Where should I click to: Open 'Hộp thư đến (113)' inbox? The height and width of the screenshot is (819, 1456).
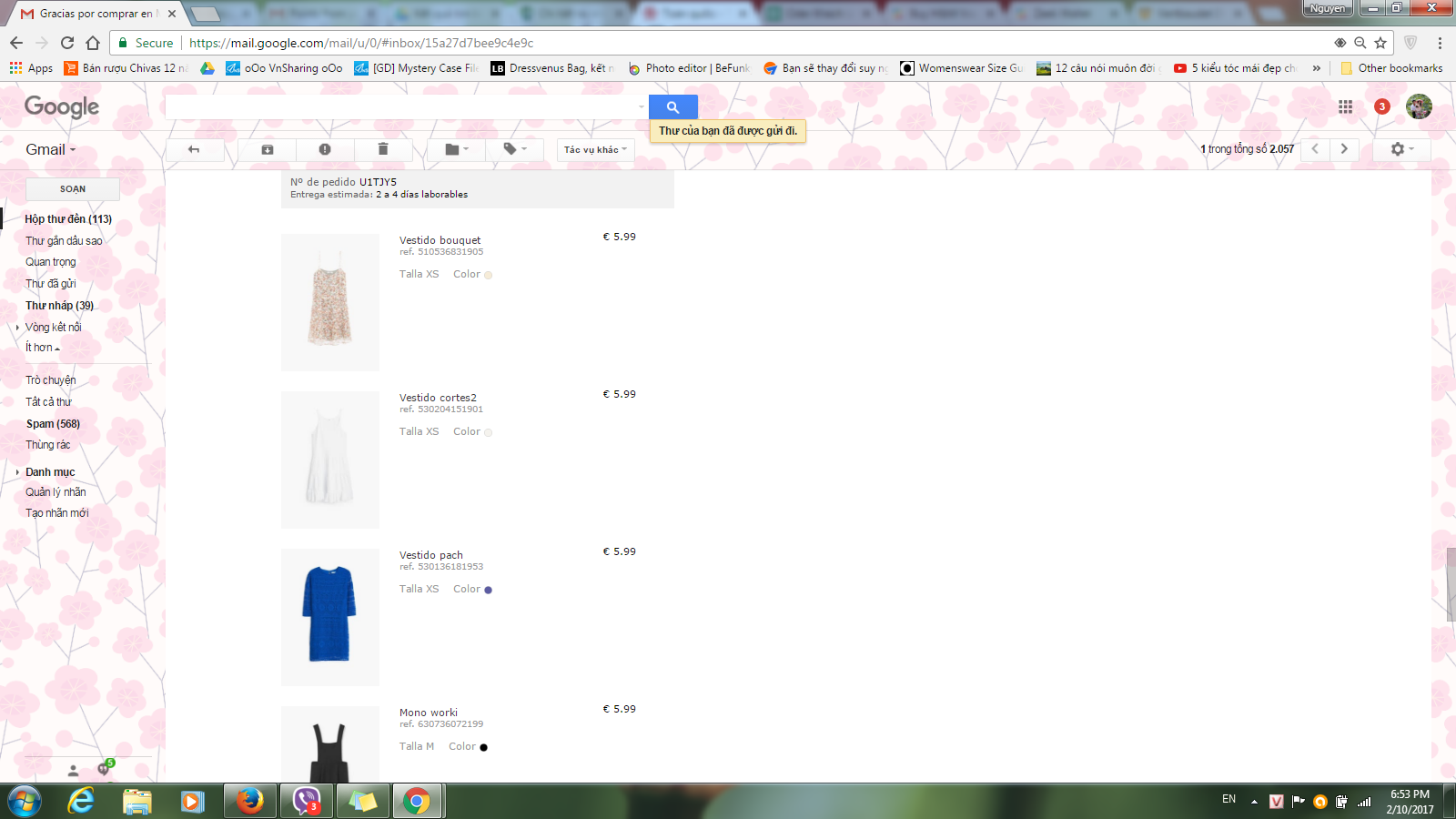68,219
